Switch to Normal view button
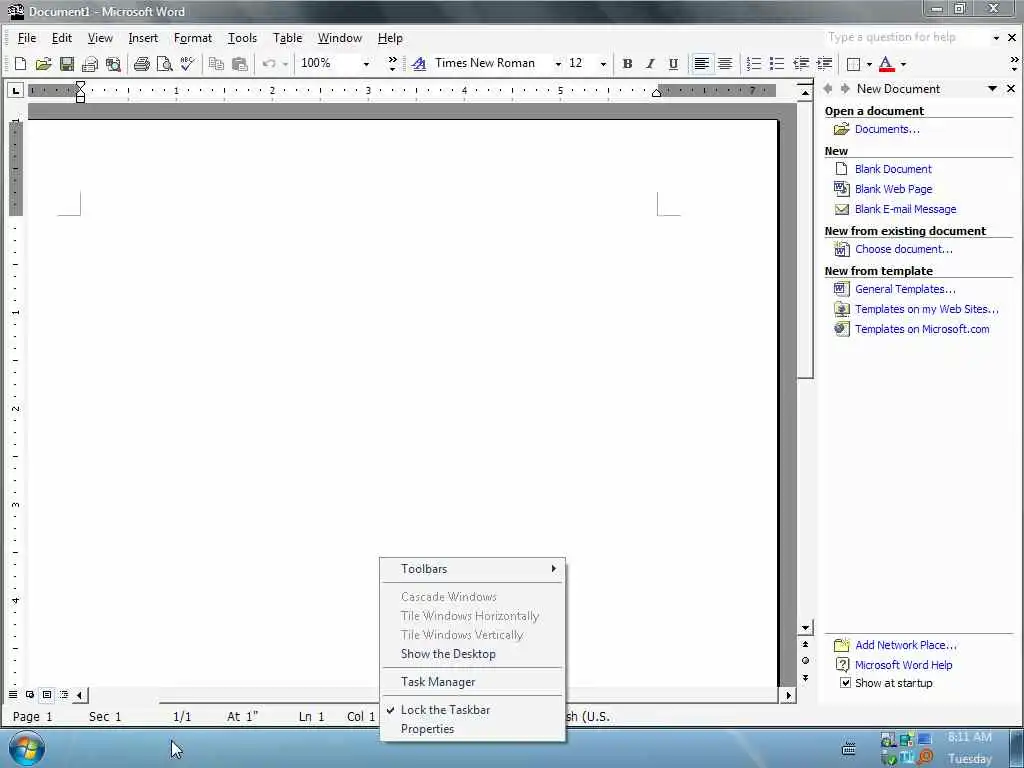 pyautogui.click(x=13, y=694)
